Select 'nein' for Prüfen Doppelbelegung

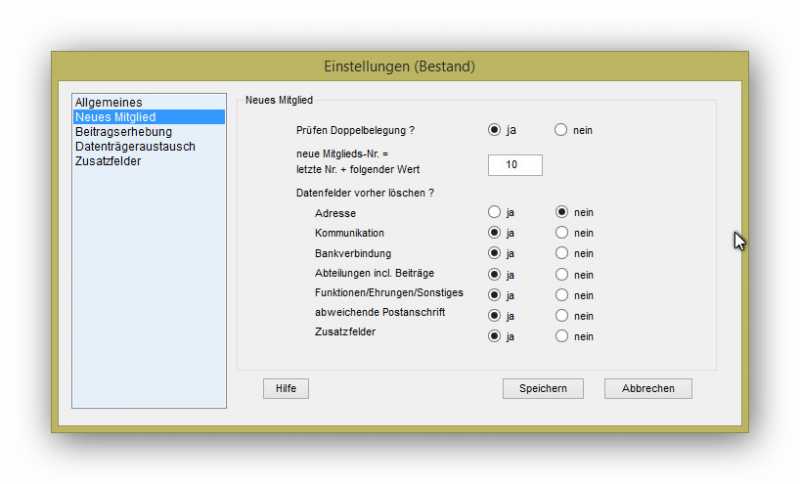click(561, 130)
